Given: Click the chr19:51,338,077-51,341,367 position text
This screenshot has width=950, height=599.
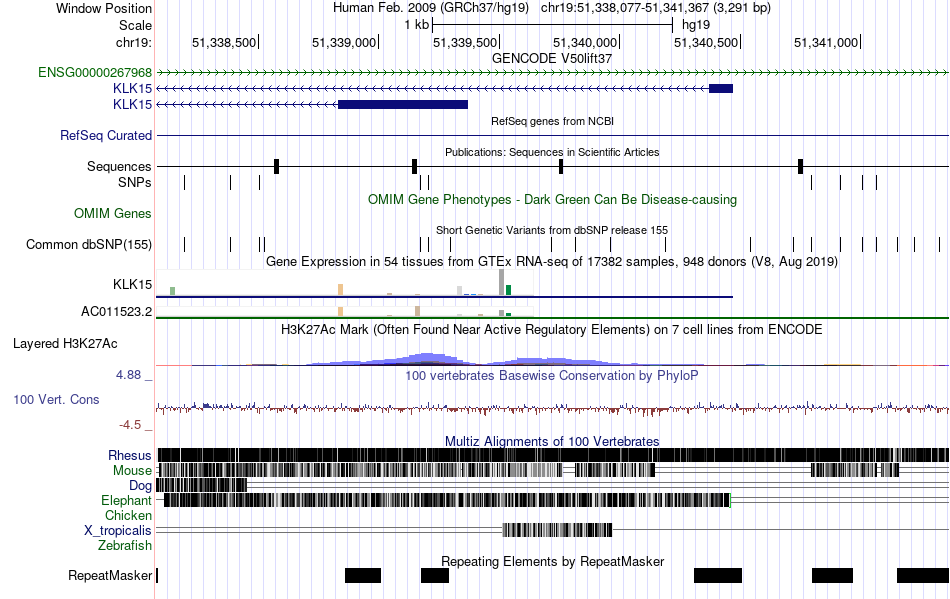Looking at the screenshot, I should click(656, 8).
